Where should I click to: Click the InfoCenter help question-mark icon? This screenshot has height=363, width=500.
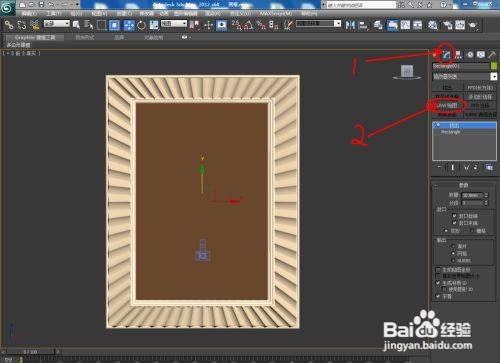[443, 5]
